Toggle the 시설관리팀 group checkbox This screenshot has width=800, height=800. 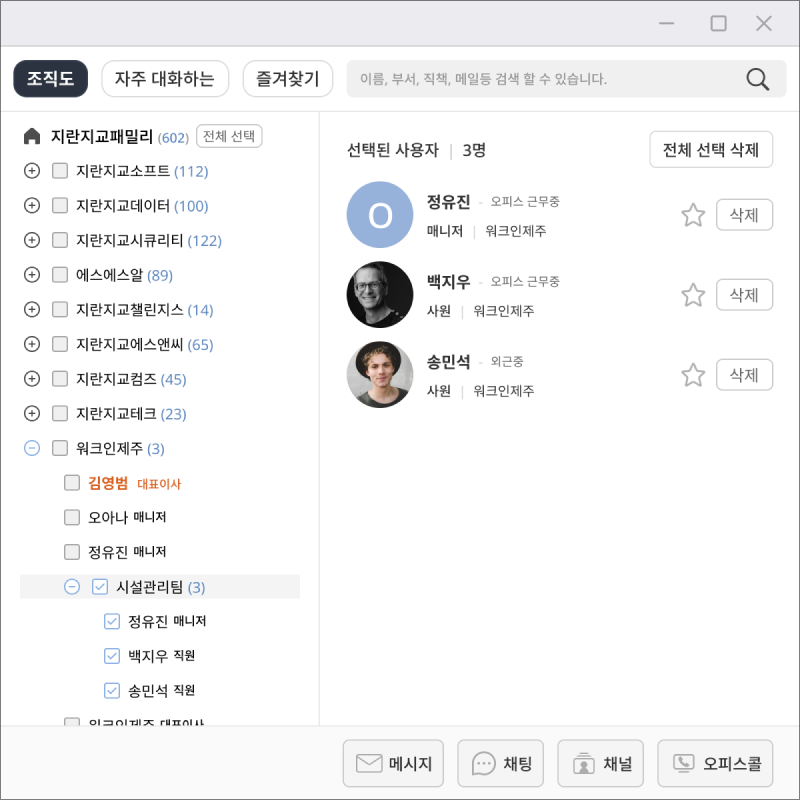tap(98, 587)
